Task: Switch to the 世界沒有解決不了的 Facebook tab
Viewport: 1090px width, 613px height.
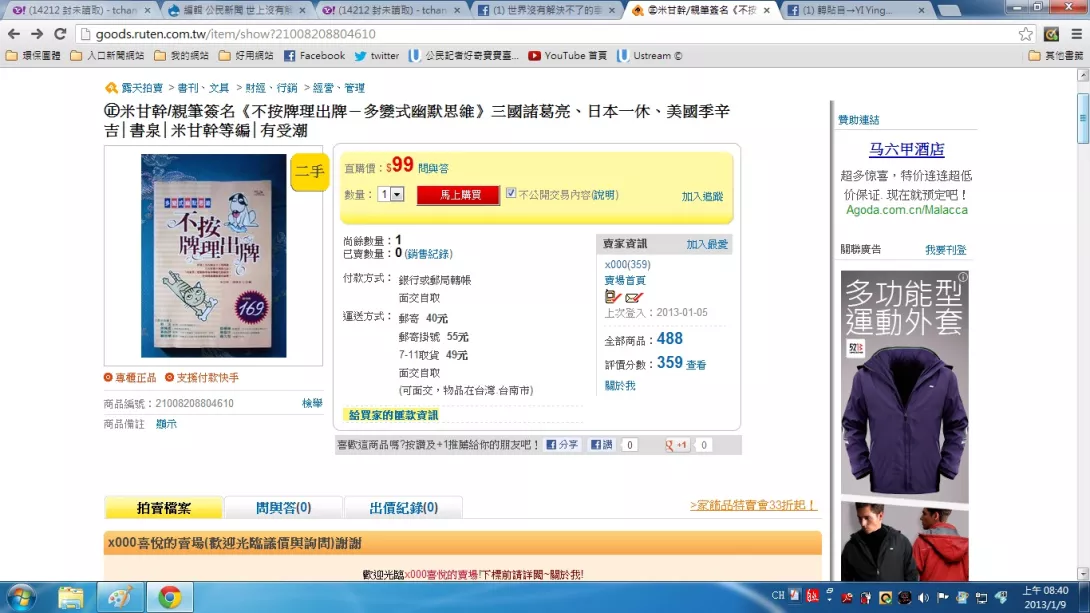Action: [x=548, y=10]
